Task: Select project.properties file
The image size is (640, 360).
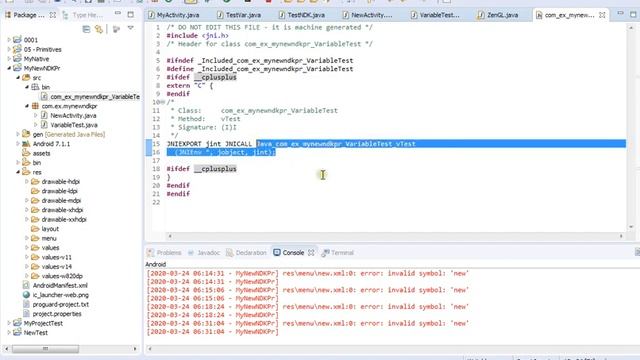Action: pyautogui.click(x=57, y=314)
